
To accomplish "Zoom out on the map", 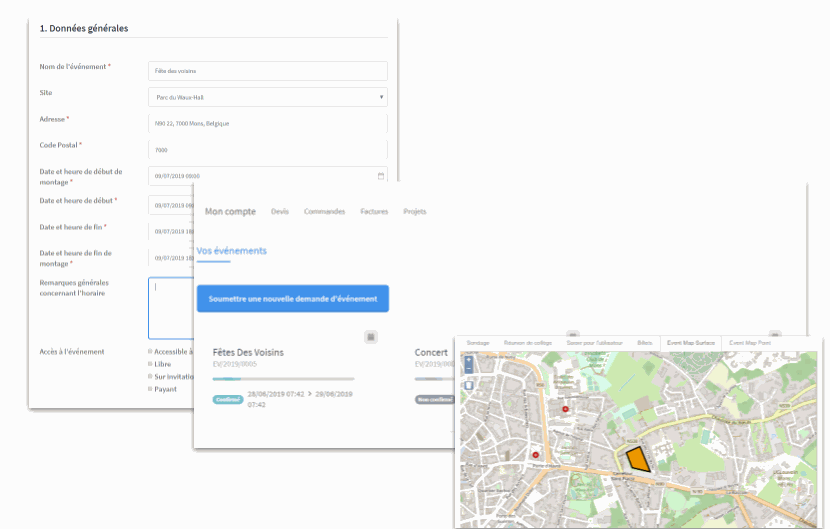I will 468,369.
